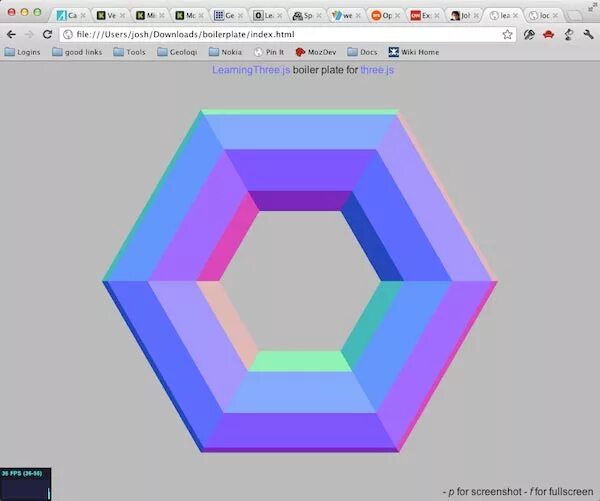Open the Nokia bookmarks folder
Viewport: 600px width, 501px height.
pos(225,52)
